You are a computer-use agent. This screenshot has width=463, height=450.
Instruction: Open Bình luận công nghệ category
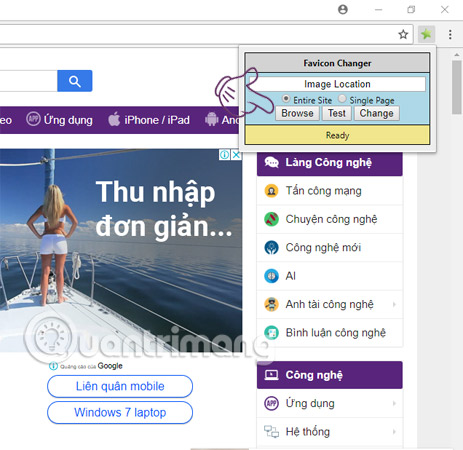[x=330, y=333]
